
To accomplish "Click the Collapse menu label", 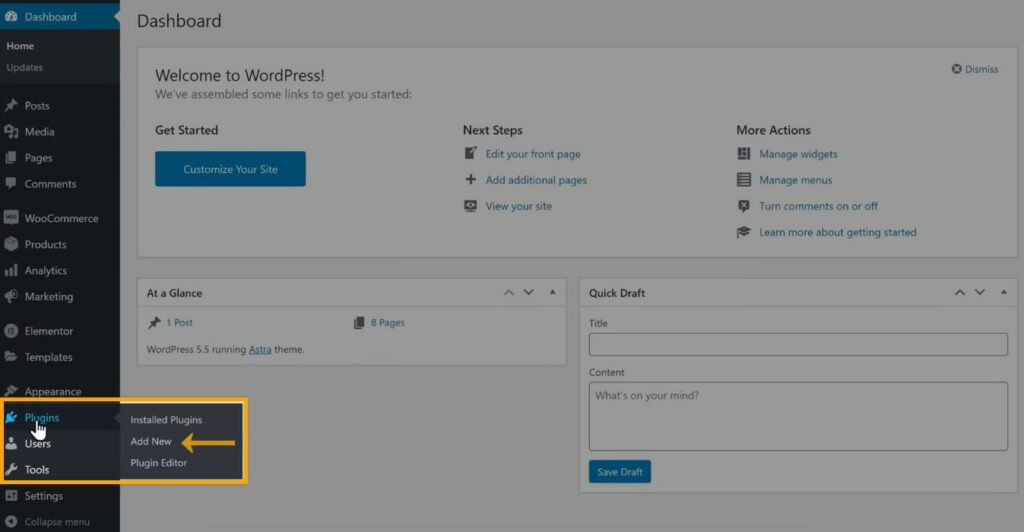I will pos(57,522).
